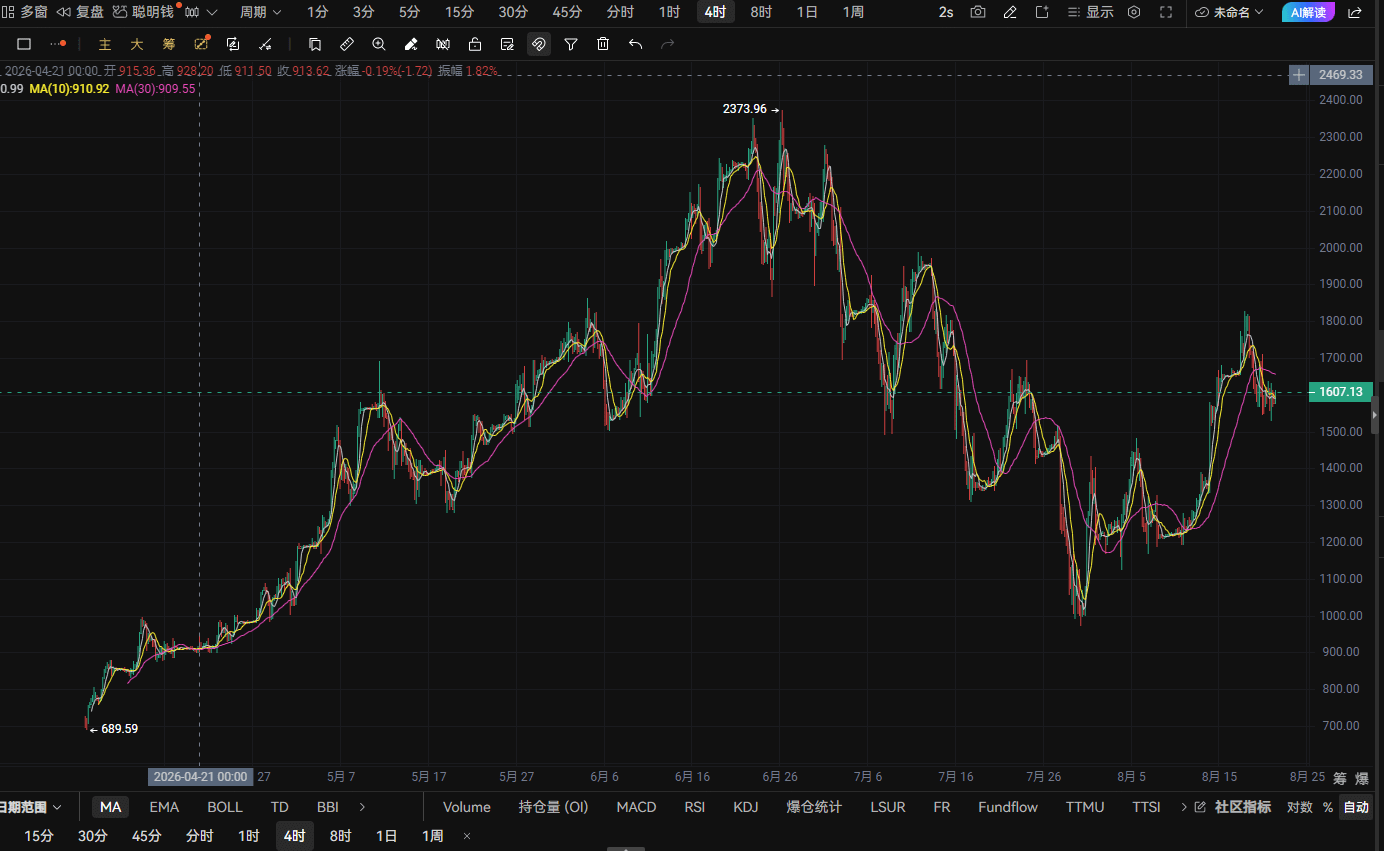Open the 多窗 multi-window layout
This screenshot has height=851, width=1384.
point(25,12)
